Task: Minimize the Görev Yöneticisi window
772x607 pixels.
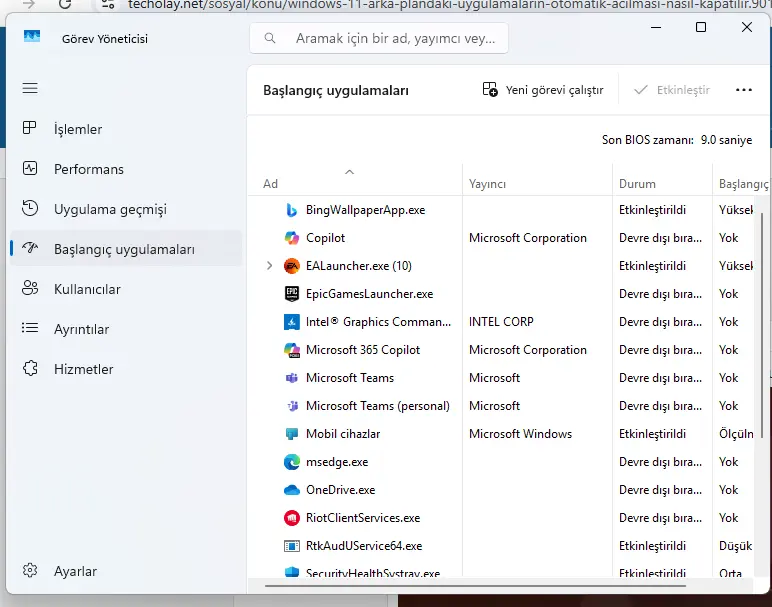Action: 656,27
